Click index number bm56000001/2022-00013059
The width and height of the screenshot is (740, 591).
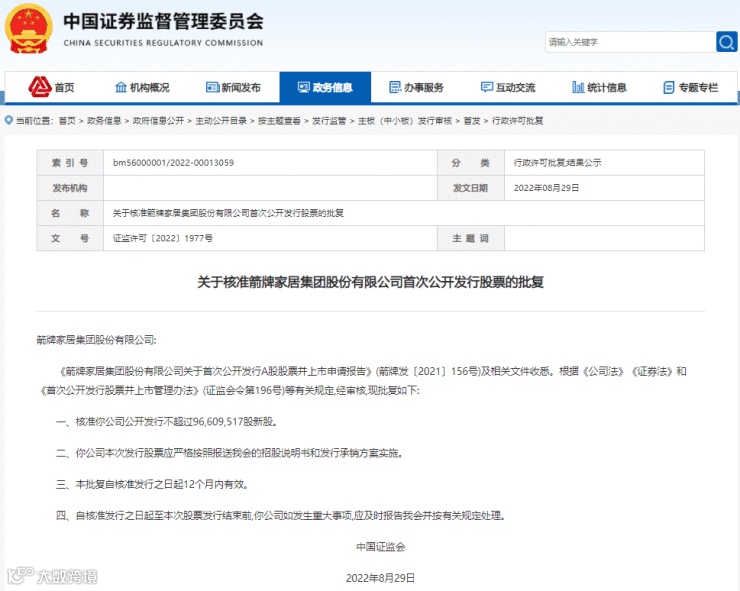coord(173,163)
